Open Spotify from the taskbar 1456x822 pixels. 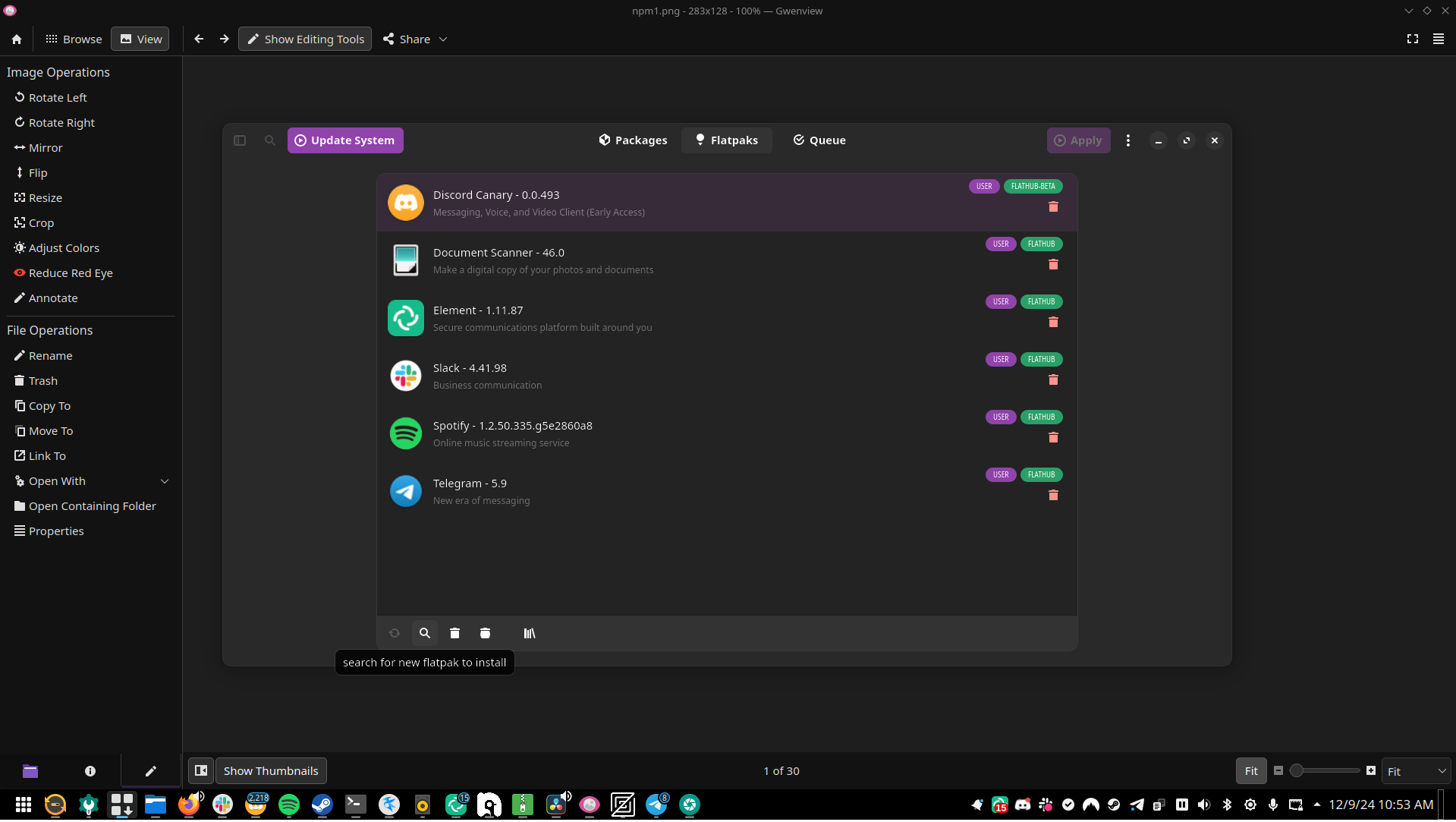289,805
